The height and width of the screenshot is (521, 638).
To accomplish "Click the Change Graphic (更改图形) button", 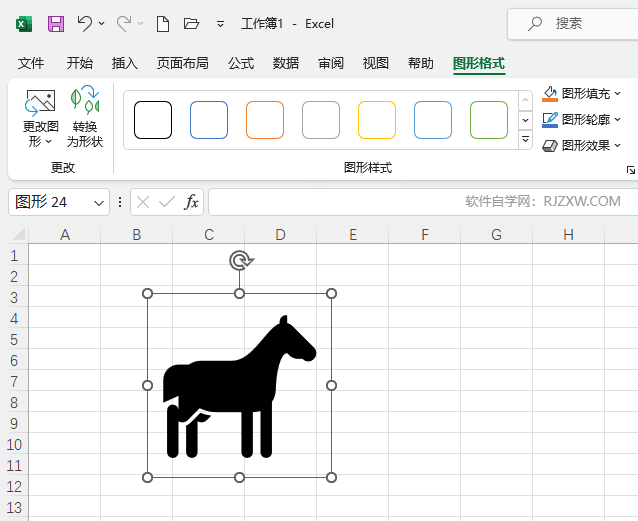I will [x=41, y=118].
